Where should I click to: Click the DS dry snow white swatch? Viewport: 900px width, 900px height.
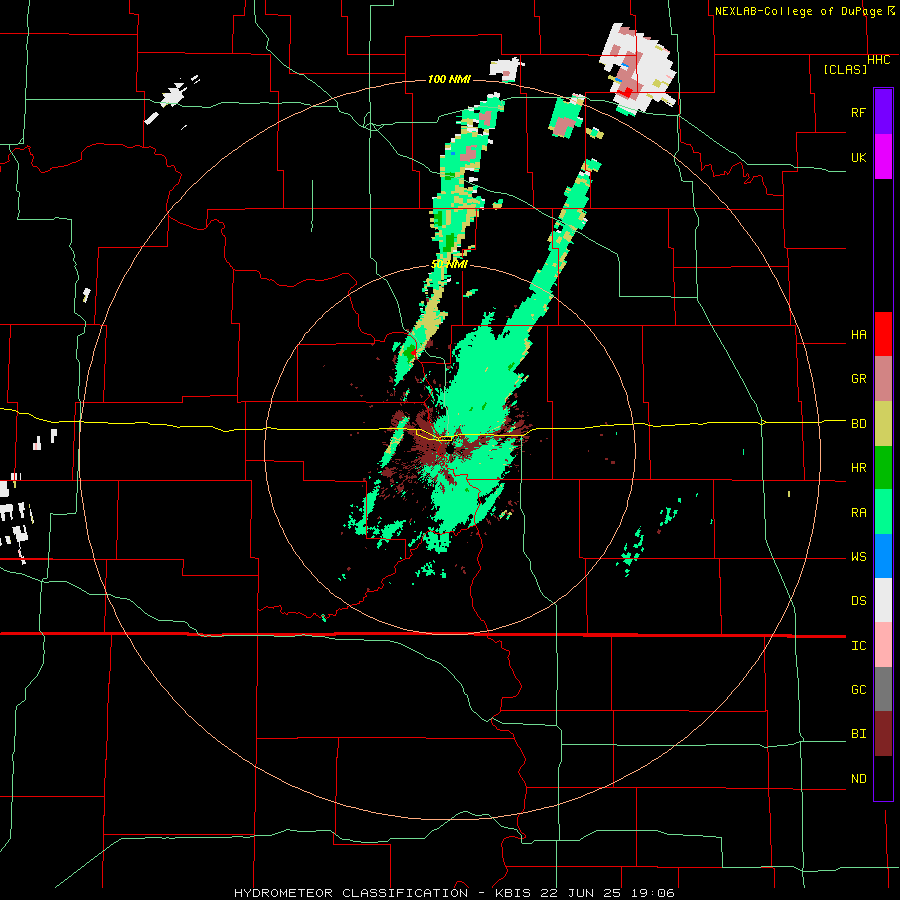point(883,600)
